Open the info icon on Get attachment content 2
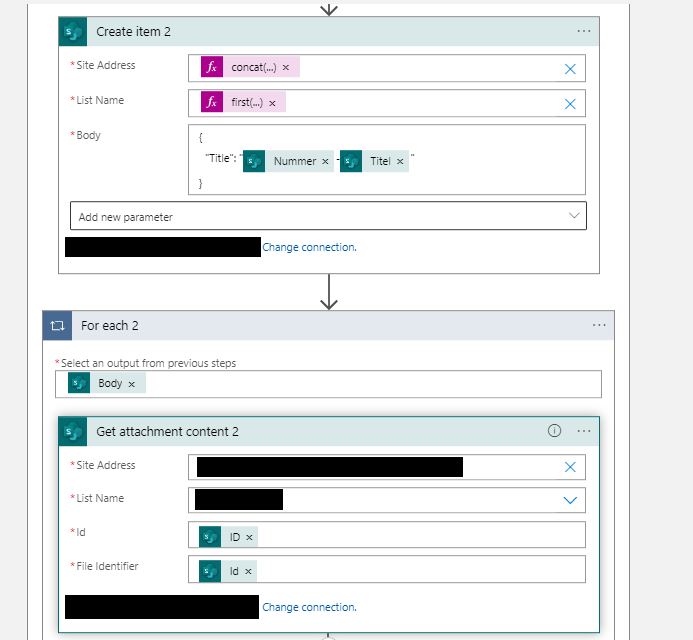693x640 pixels. (x=554, y=430)
